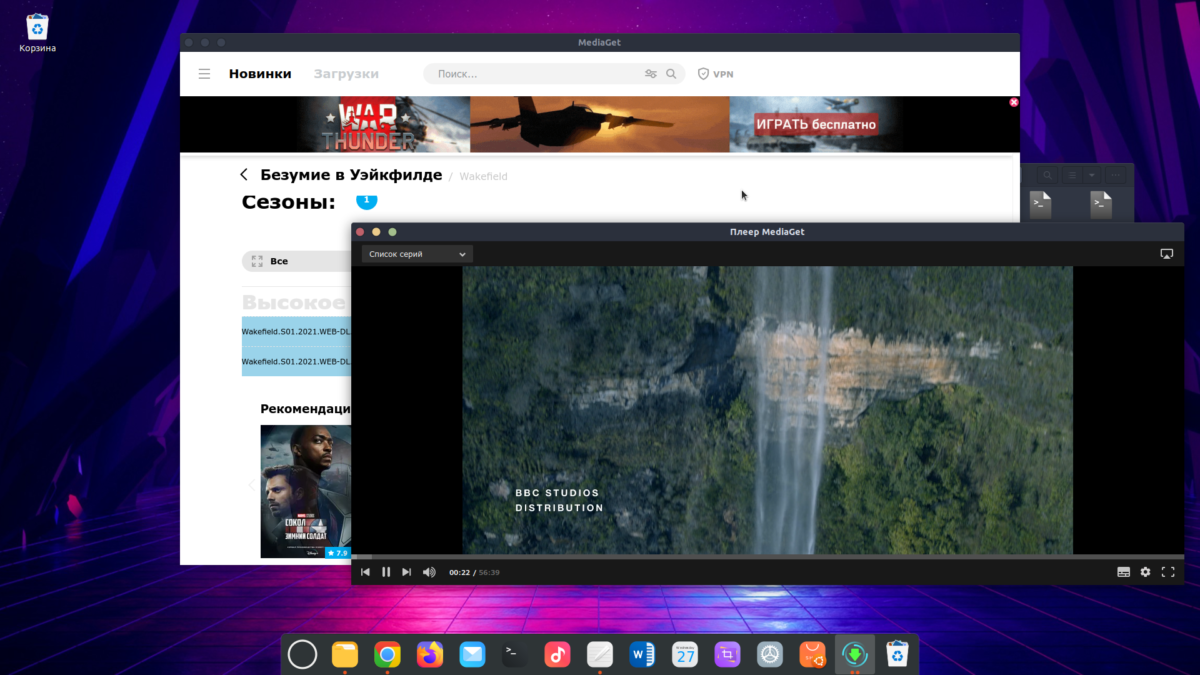1200x675 pixels.
Task: Skip to previous episode in player
Action: [x=365, y=572]
